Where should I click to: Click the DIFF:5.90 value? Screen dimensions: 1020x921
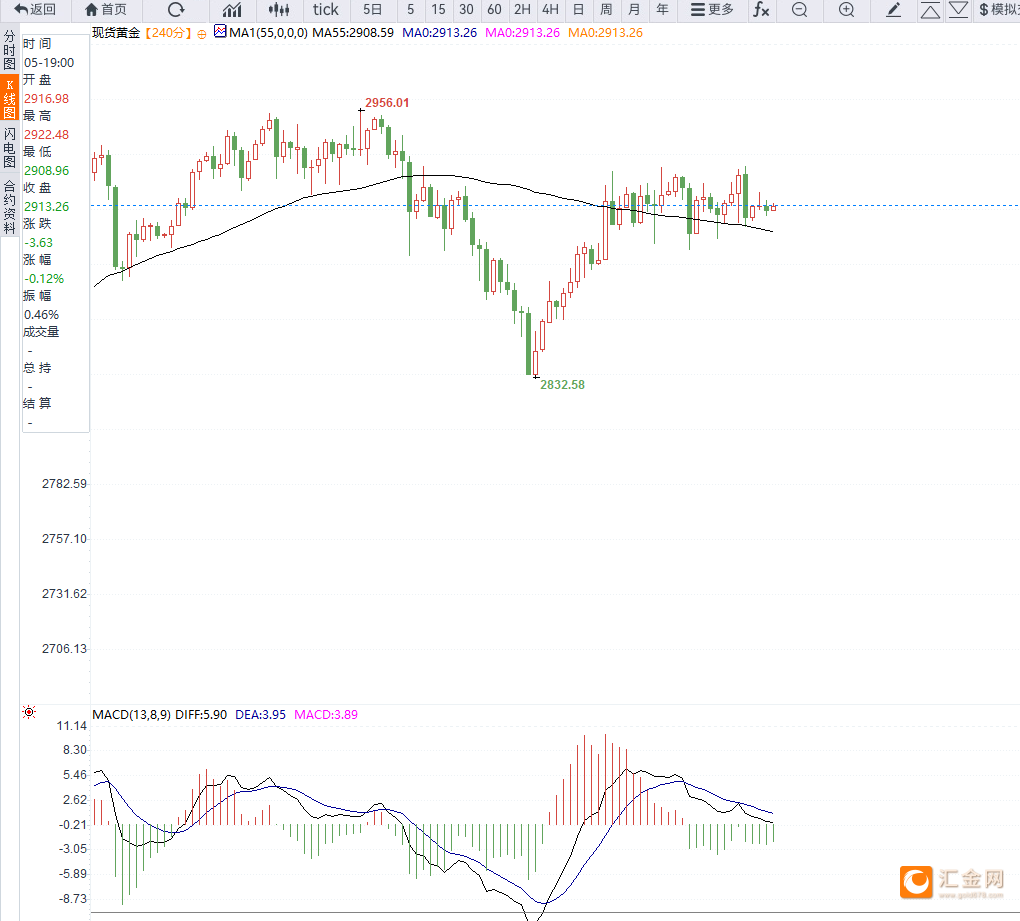click(201, 714)
